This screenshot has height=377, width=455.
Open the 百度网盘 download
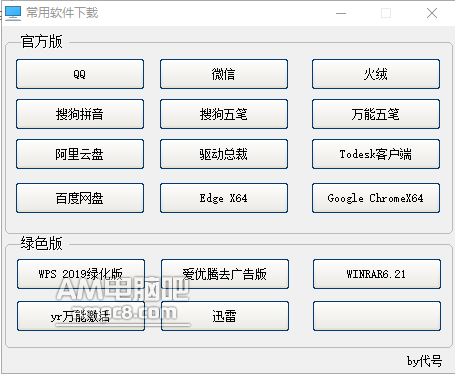click(x=80, y=198)
